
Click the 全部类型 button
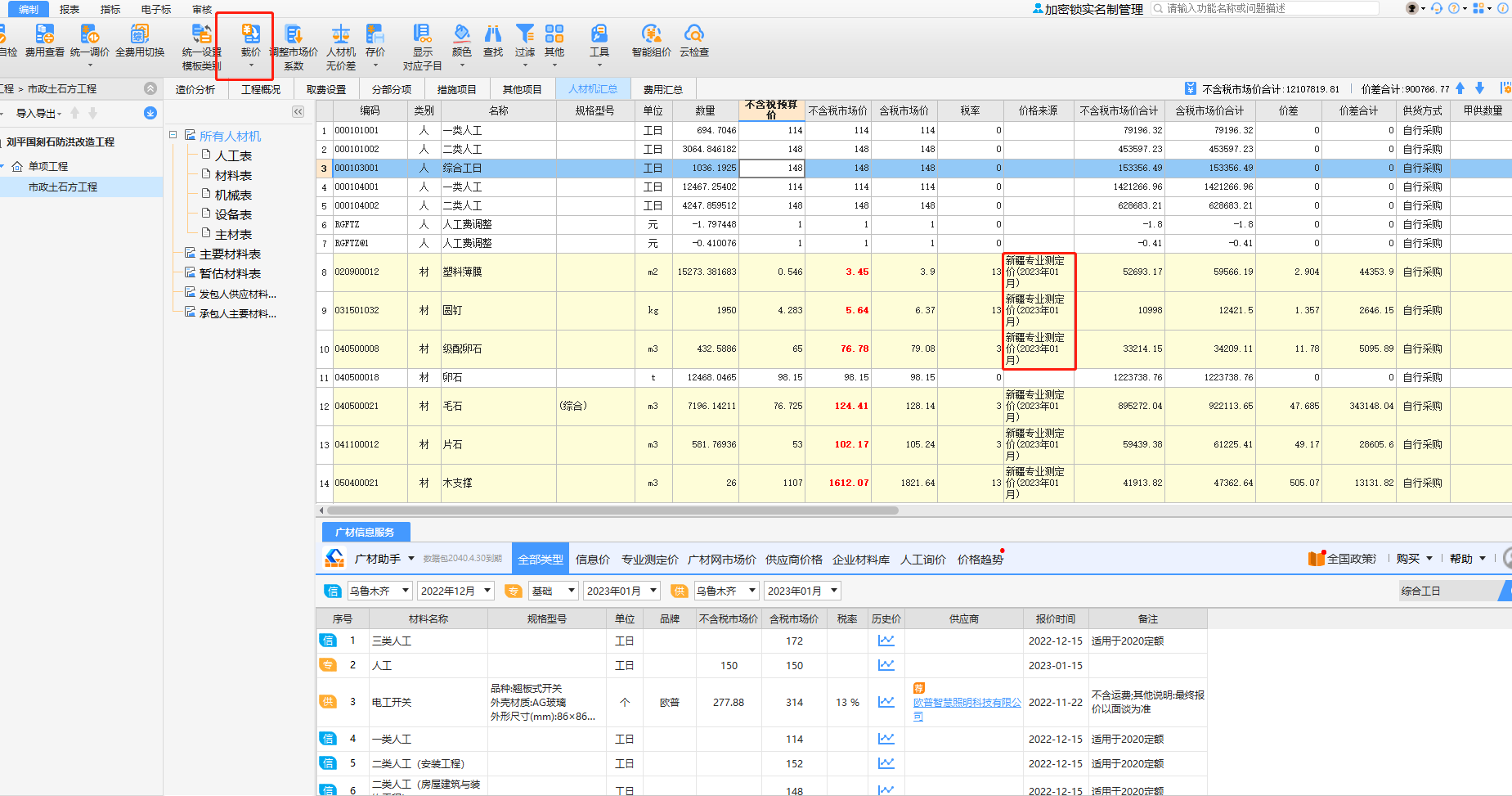coord(540,559)
